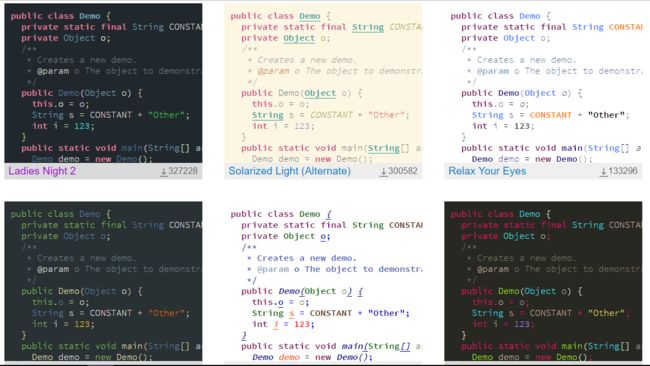Select the Ladies Night 2 code preview thumbnail

(x=103, y=83)
